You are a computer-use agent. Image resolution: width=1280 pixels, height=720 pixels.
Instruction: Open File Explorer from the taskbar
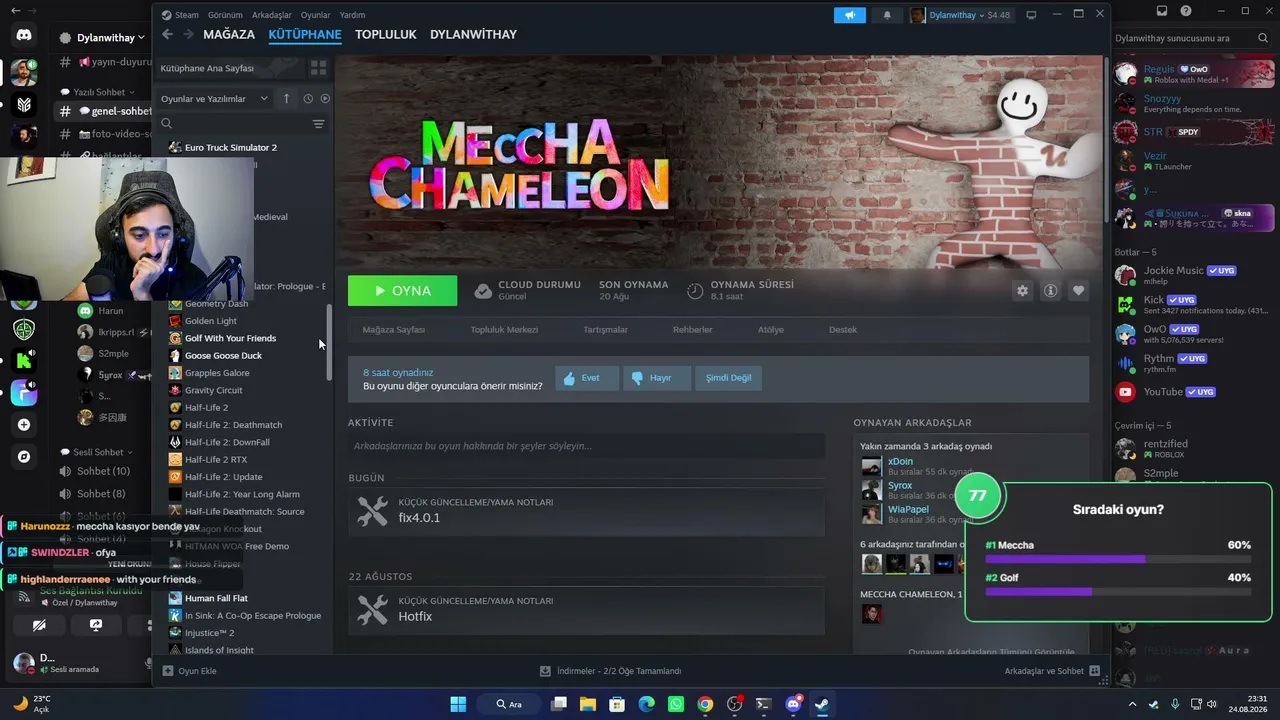point(587,704)
